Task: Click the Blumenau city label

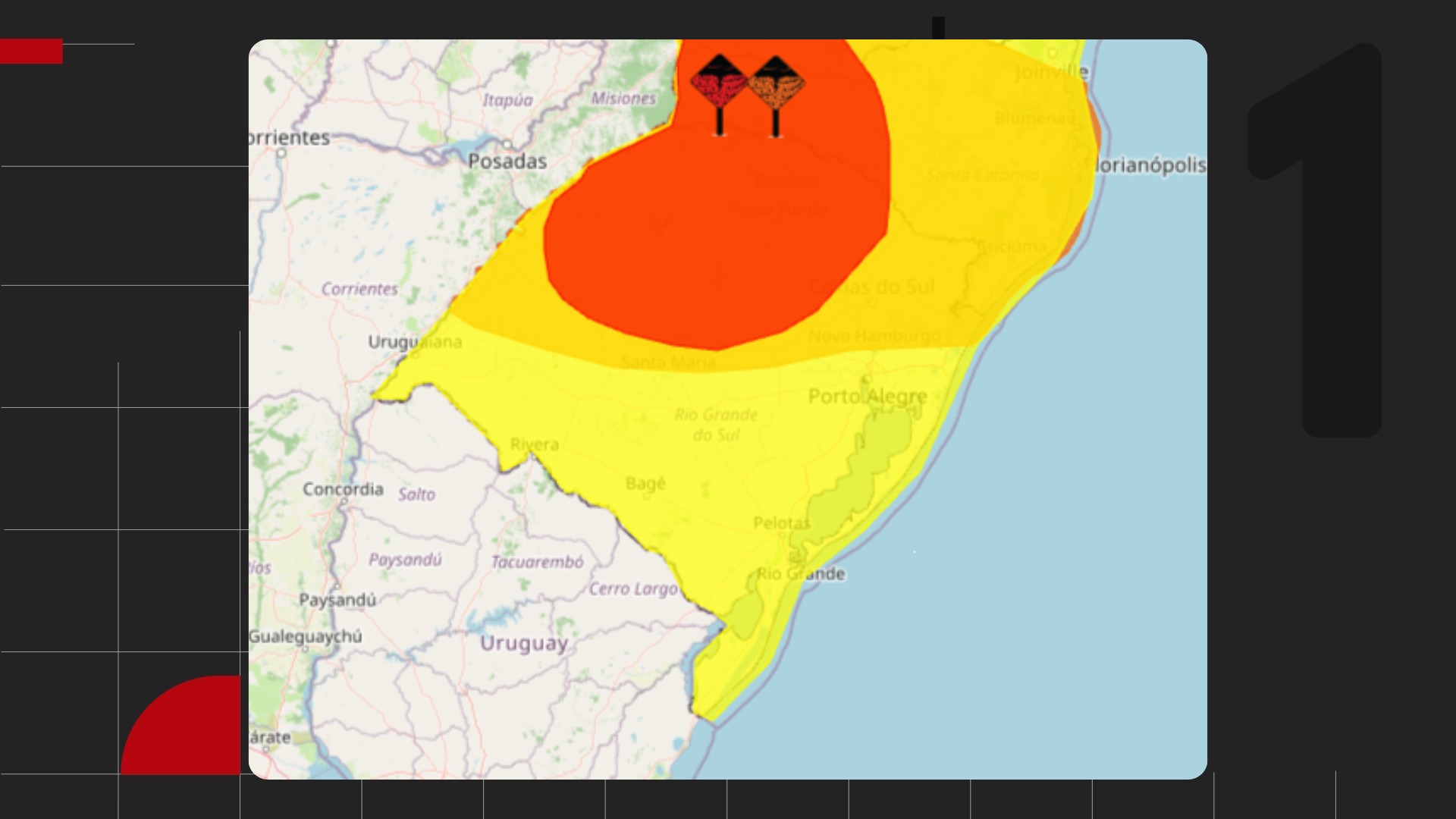Action: point(1035,118)
